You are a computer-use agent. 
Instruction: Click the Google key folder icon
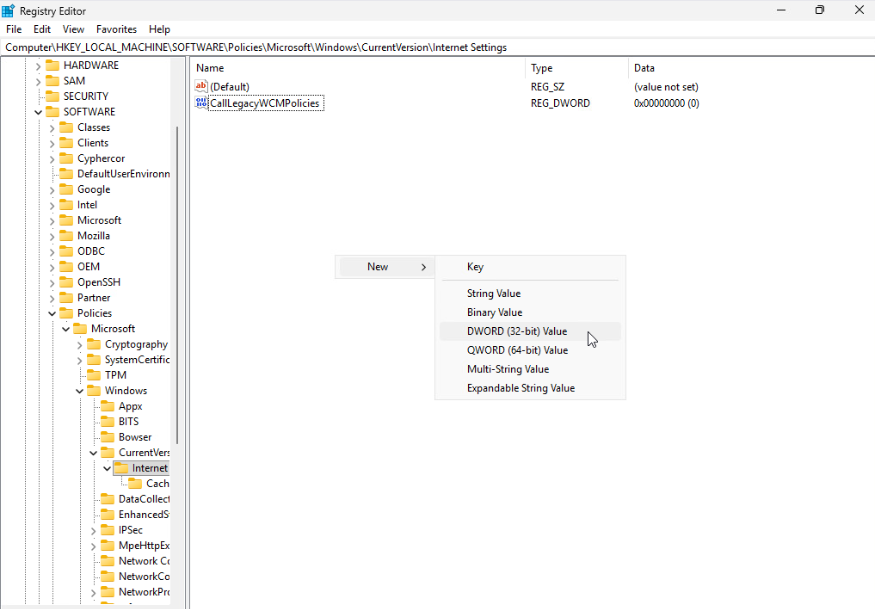tap(66, 189)
